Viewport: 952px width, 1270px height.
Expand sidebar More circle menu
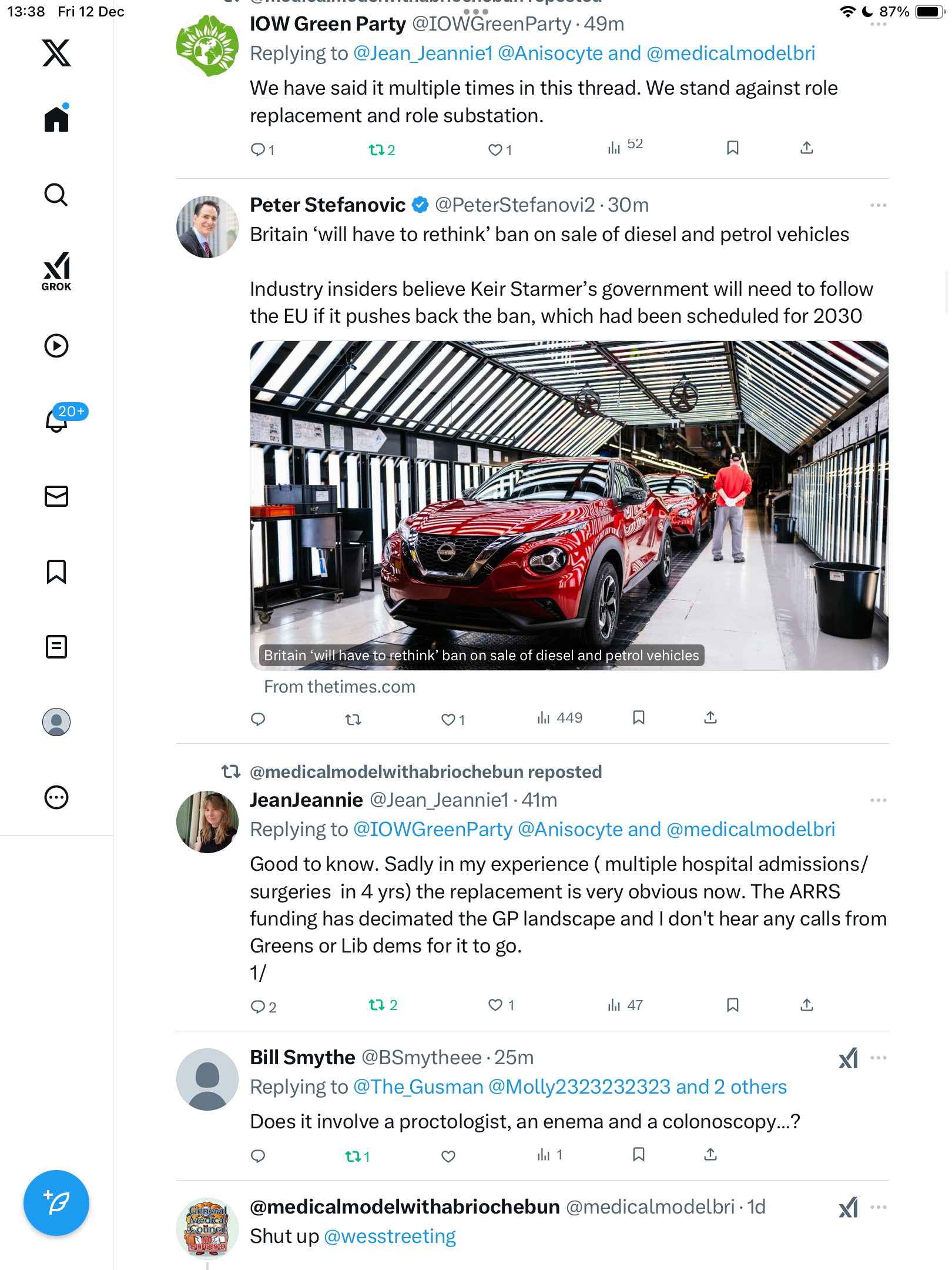tap(56, 797)
